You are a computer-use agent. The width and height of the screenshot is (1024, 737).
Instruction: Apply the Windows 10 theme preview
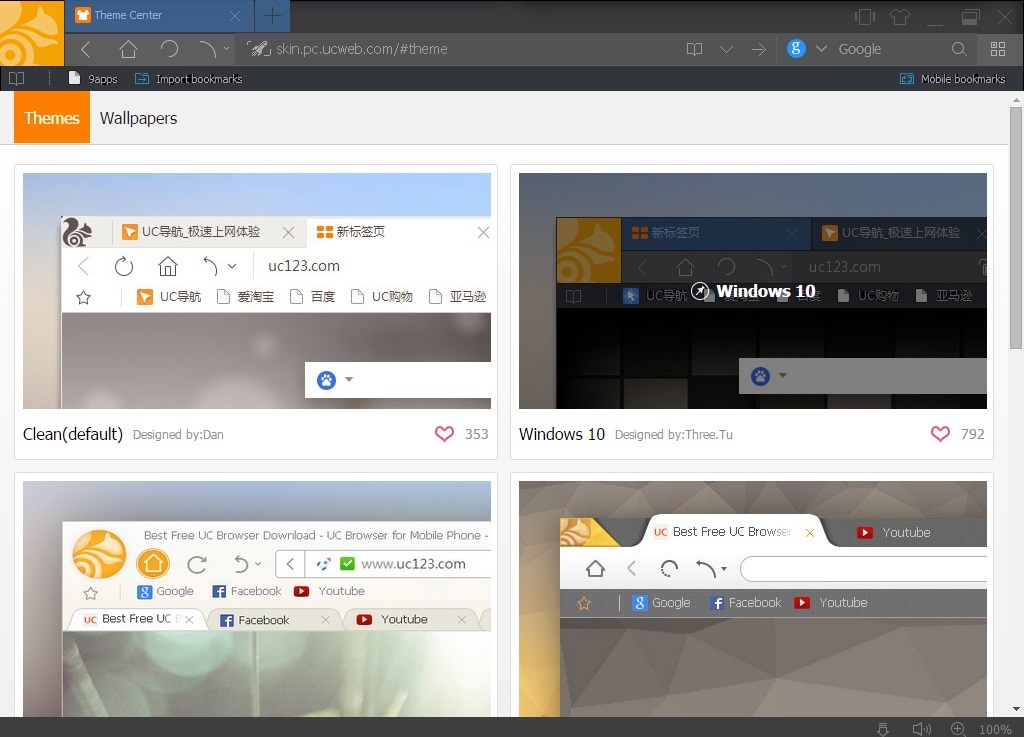click(753, 291)
